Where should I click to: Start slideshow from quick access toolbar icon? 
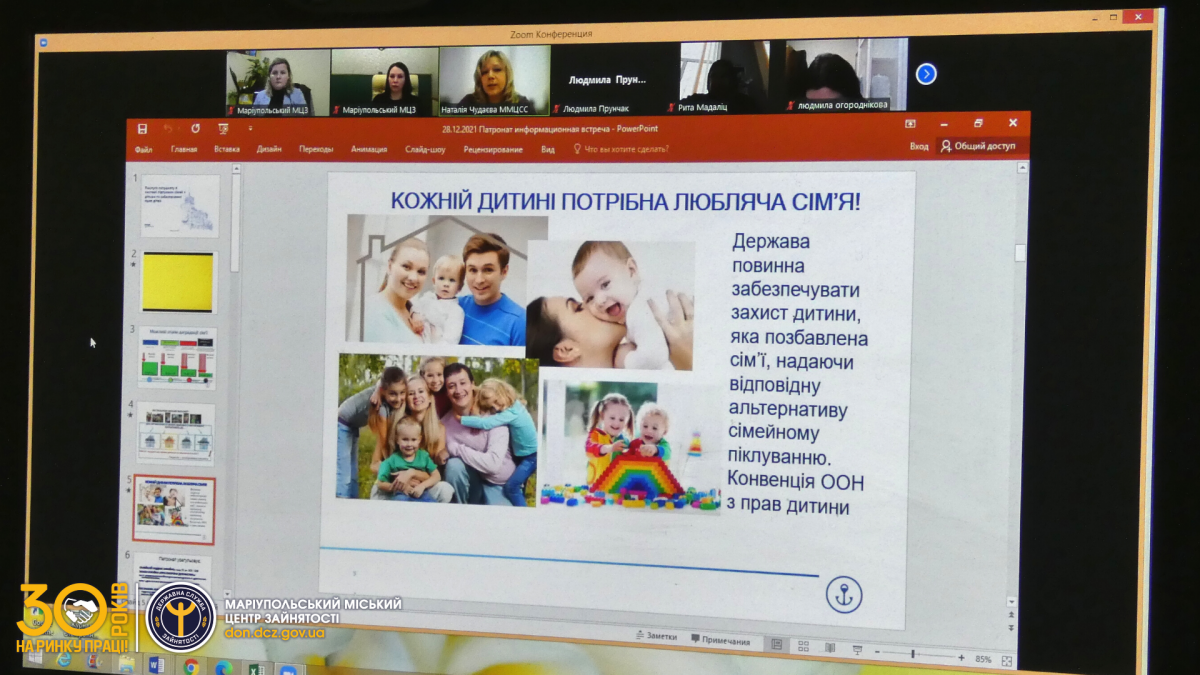tap(222, 129)
